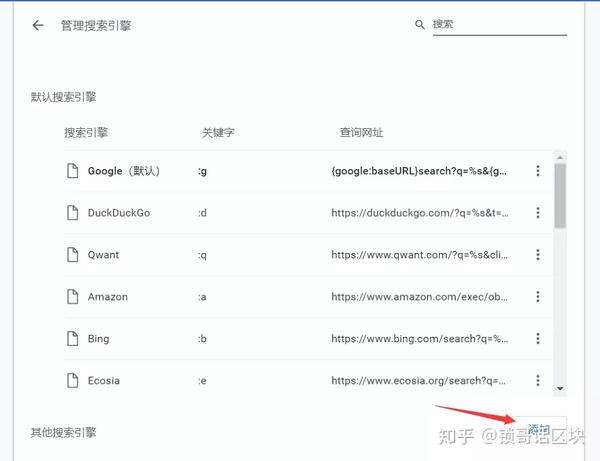Viewport: 600px width, 461px height.
Task: Click the {google:baseURL}search query URL
Action: coord(419,171)
